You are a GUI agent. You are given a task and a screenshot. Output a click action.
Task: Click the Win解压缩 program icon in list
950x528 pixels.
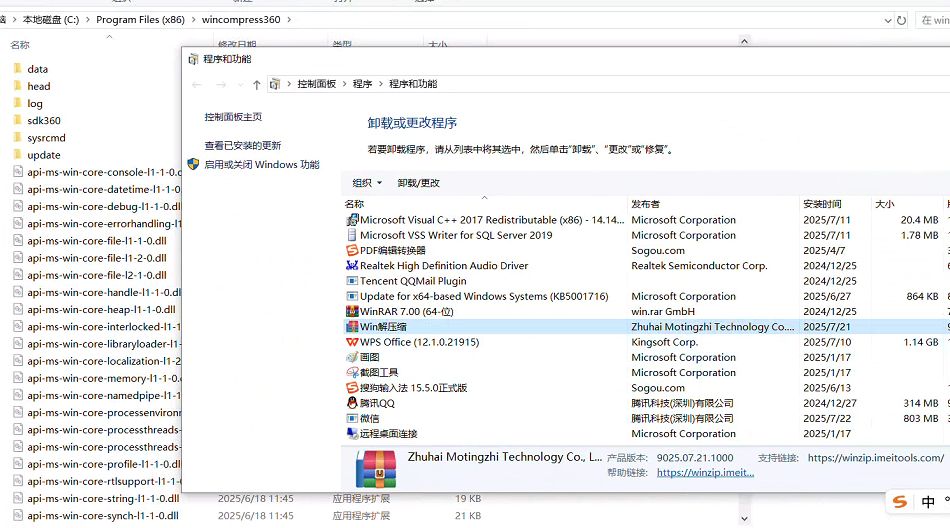352,327
